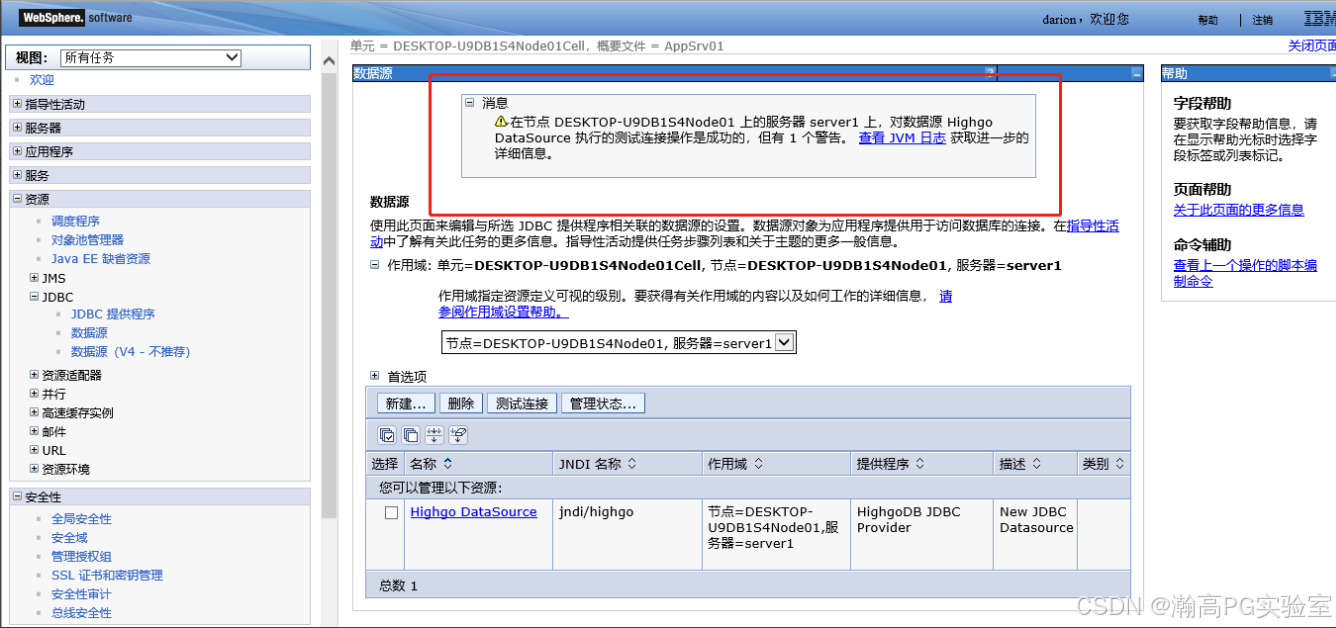Screen dimensions: 1336x628
Task: Click the Deselect All items toolbar icon
Action: coord(410,435)
